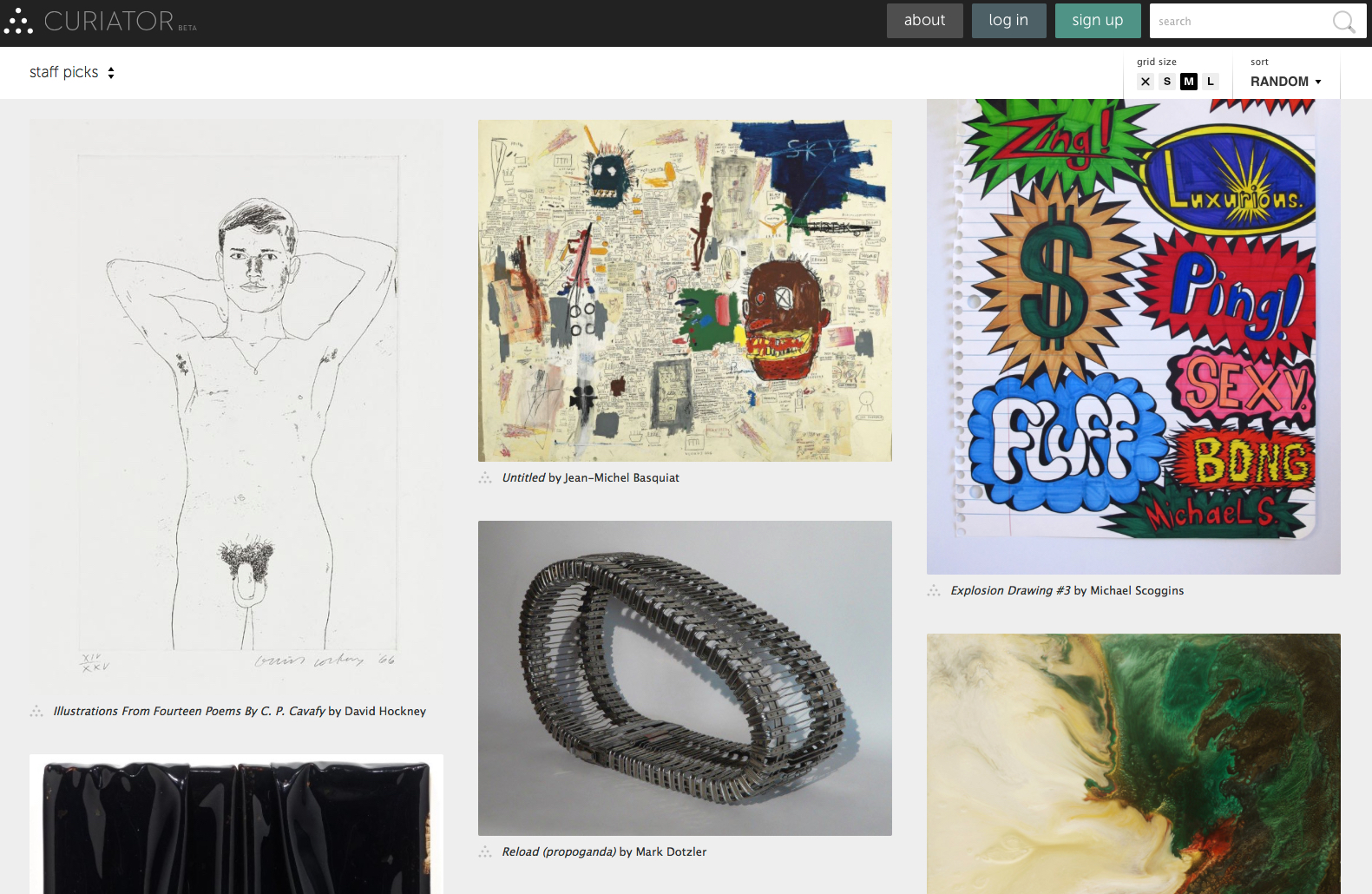Expand the RANDOM sort dropdown
This screenshot has width=1372, height=894.
[x=1286, y=82]
